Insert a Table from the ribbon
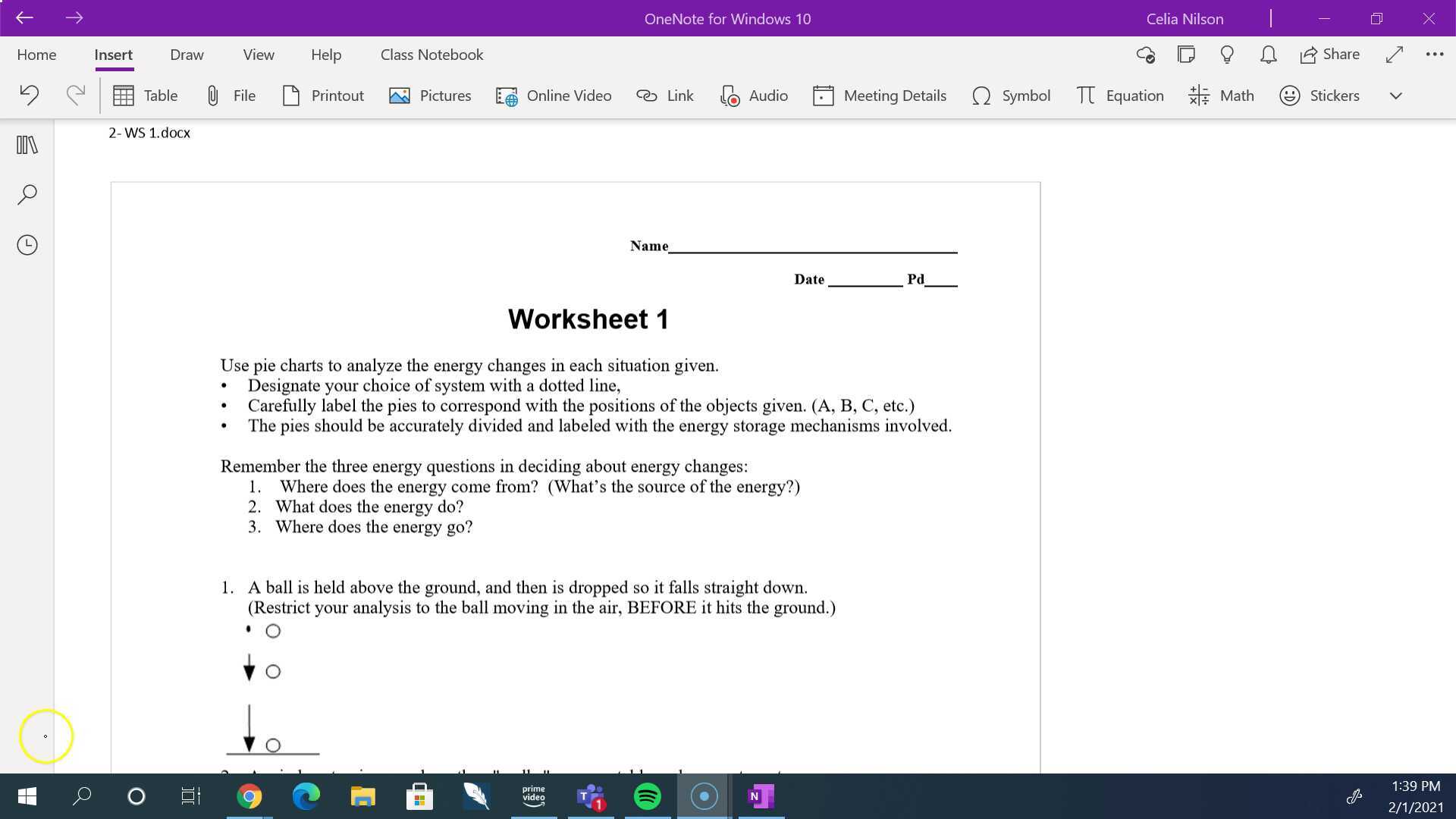 click(145, 96)
